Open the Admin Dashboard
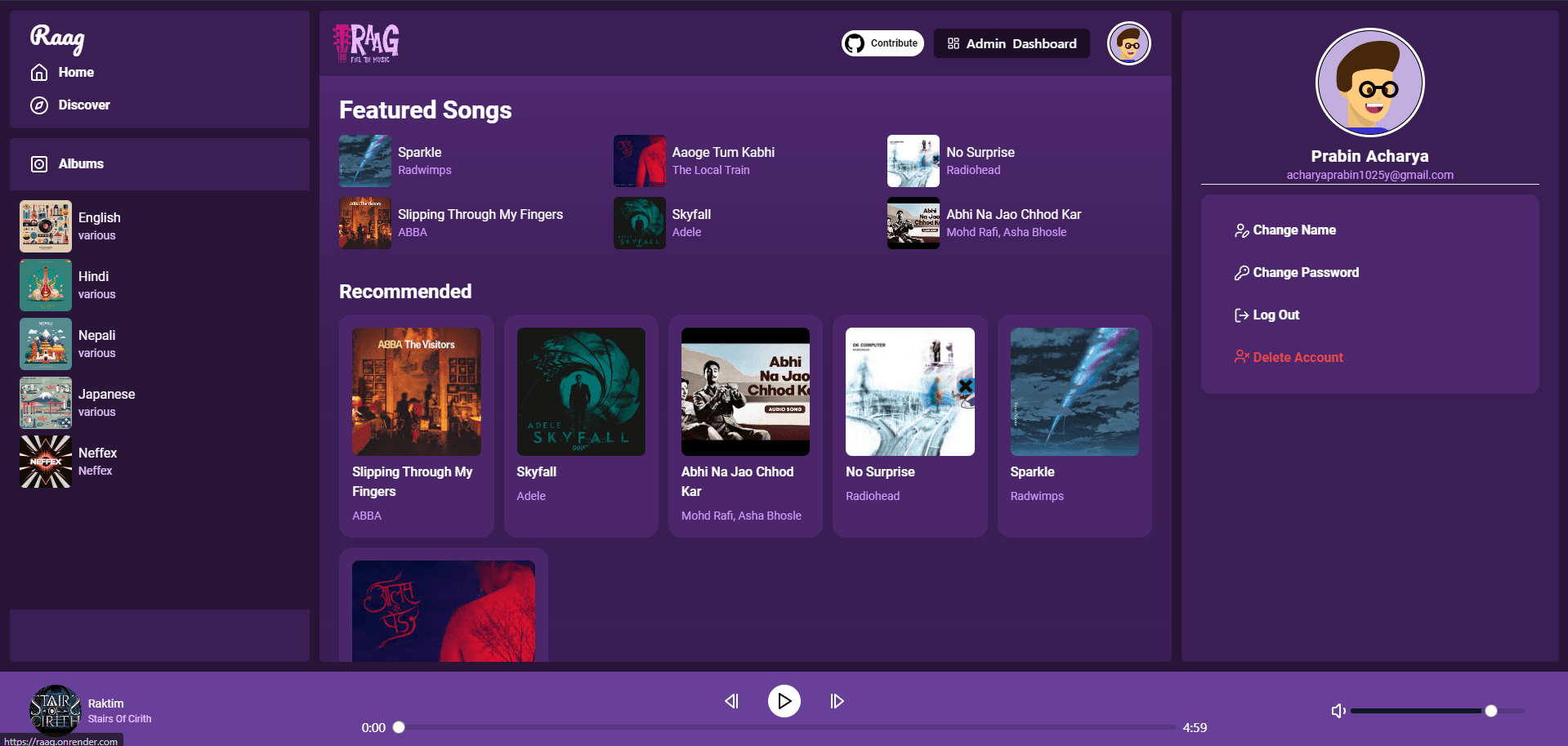 tap(1012, 43)
